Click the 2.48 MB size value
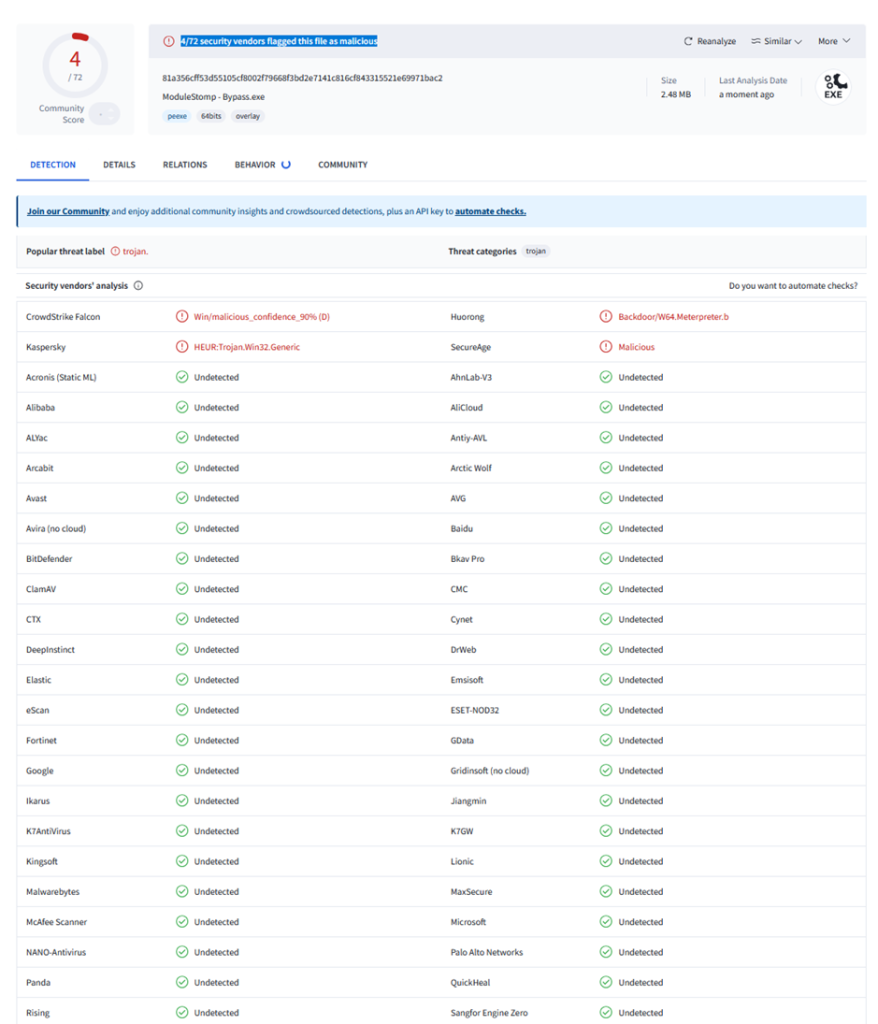The height and width of the screenshot is (1024, 878). point(675,95)
